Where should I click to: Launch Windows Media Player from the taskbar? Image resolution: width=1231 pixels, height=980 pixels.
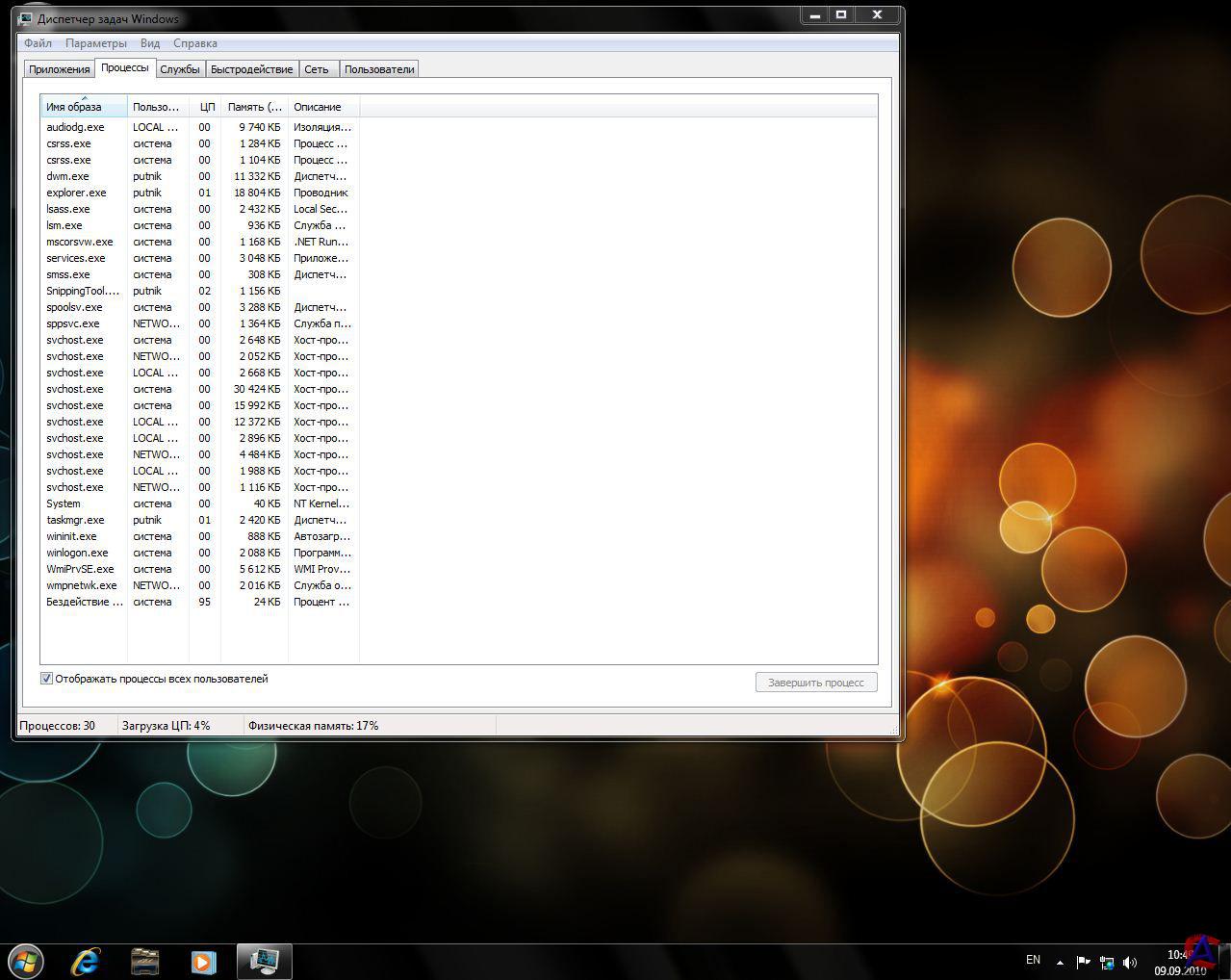click(203, 961)
